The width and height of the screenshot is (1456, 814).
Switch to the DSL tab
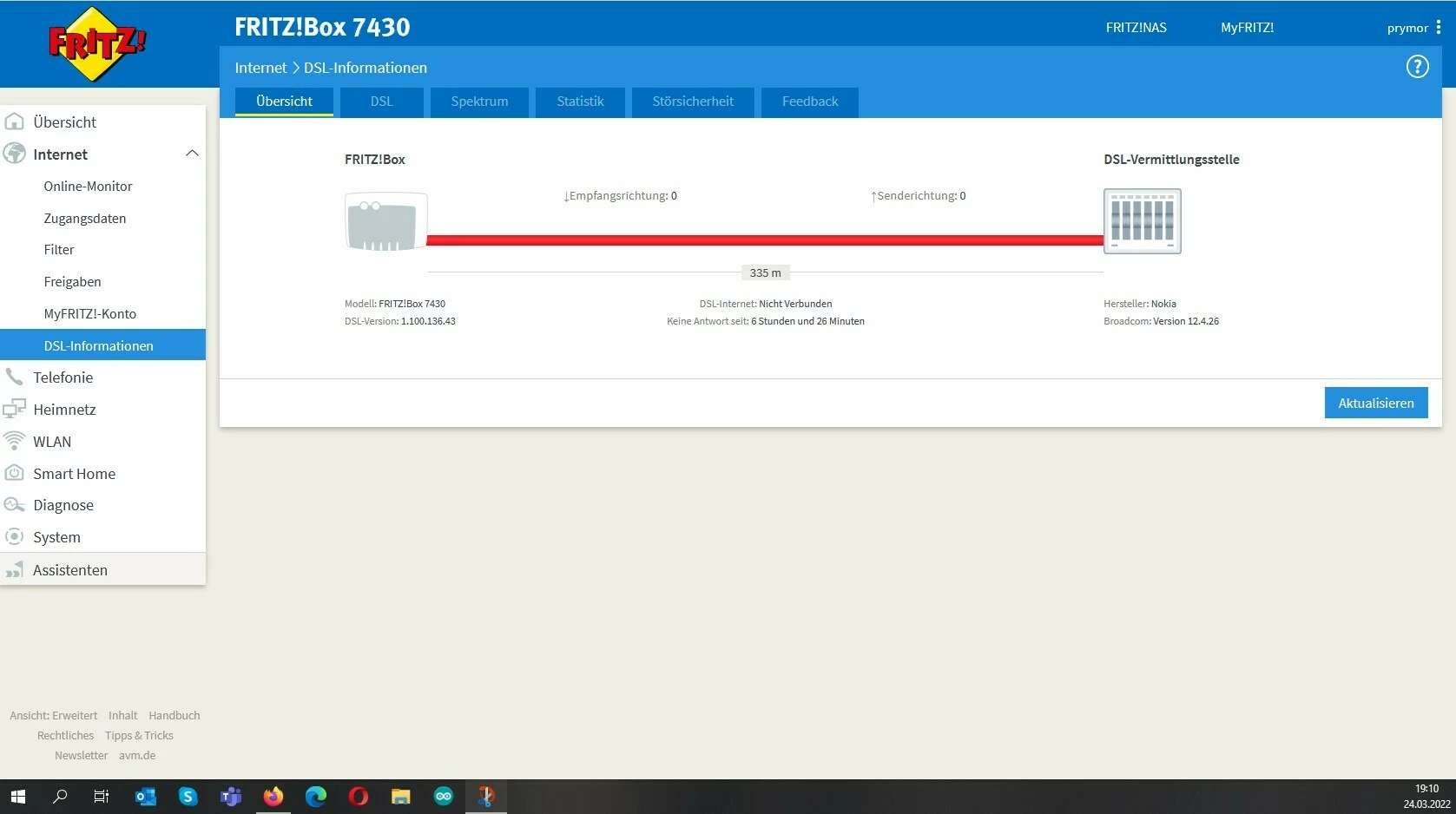click(381, 102)
